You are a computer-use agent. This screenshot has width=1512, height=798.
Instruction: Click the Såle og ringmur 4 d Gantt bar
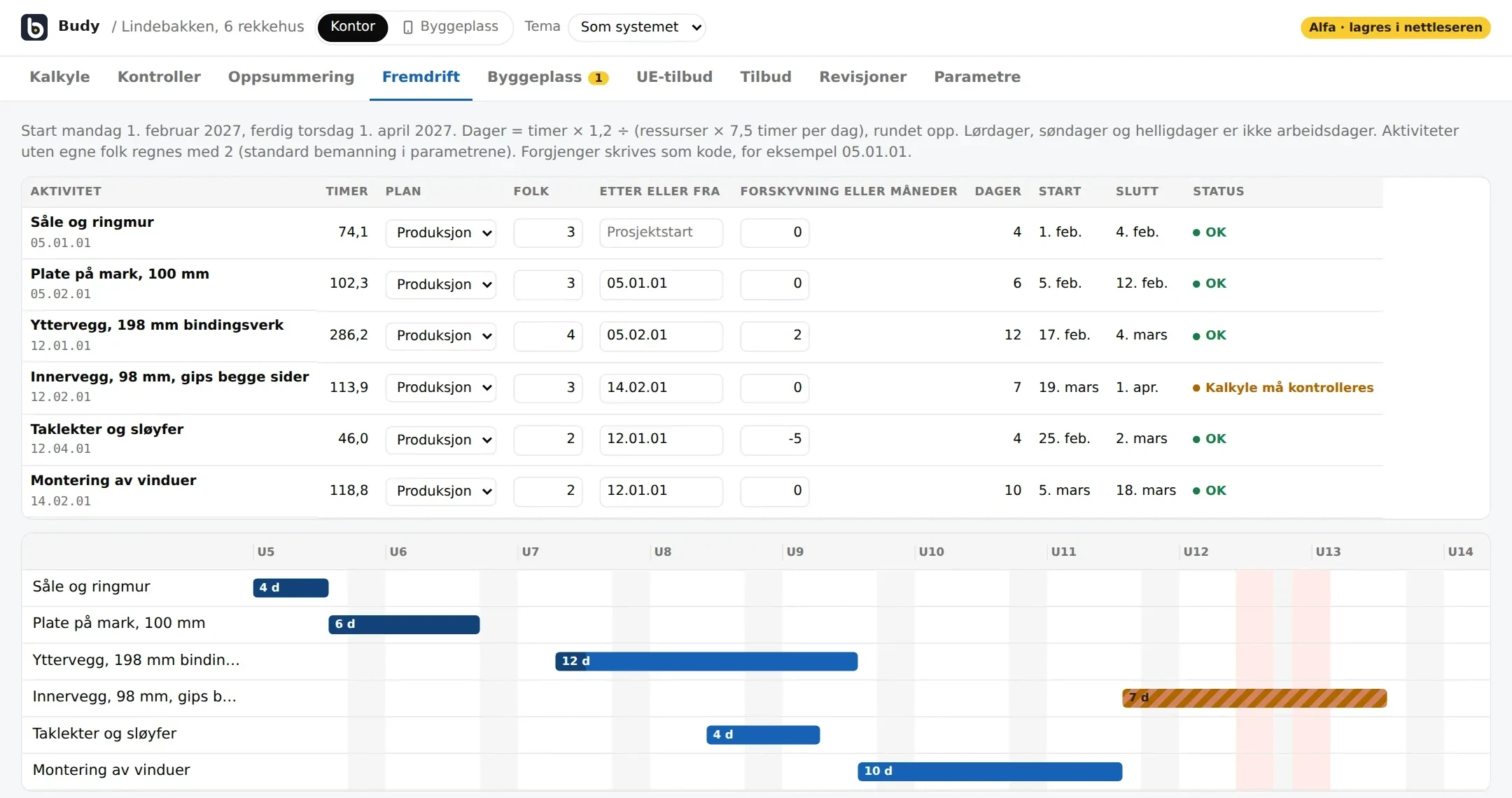(x=290, y=588)
